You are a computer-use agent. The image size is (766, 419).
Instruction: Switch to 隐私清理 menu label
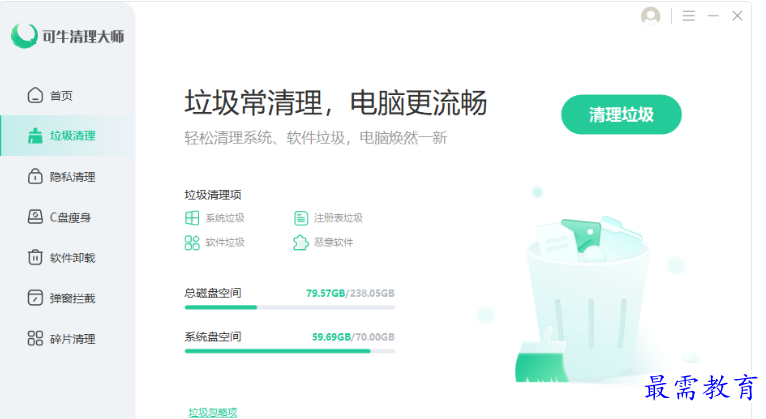(72, 177)
